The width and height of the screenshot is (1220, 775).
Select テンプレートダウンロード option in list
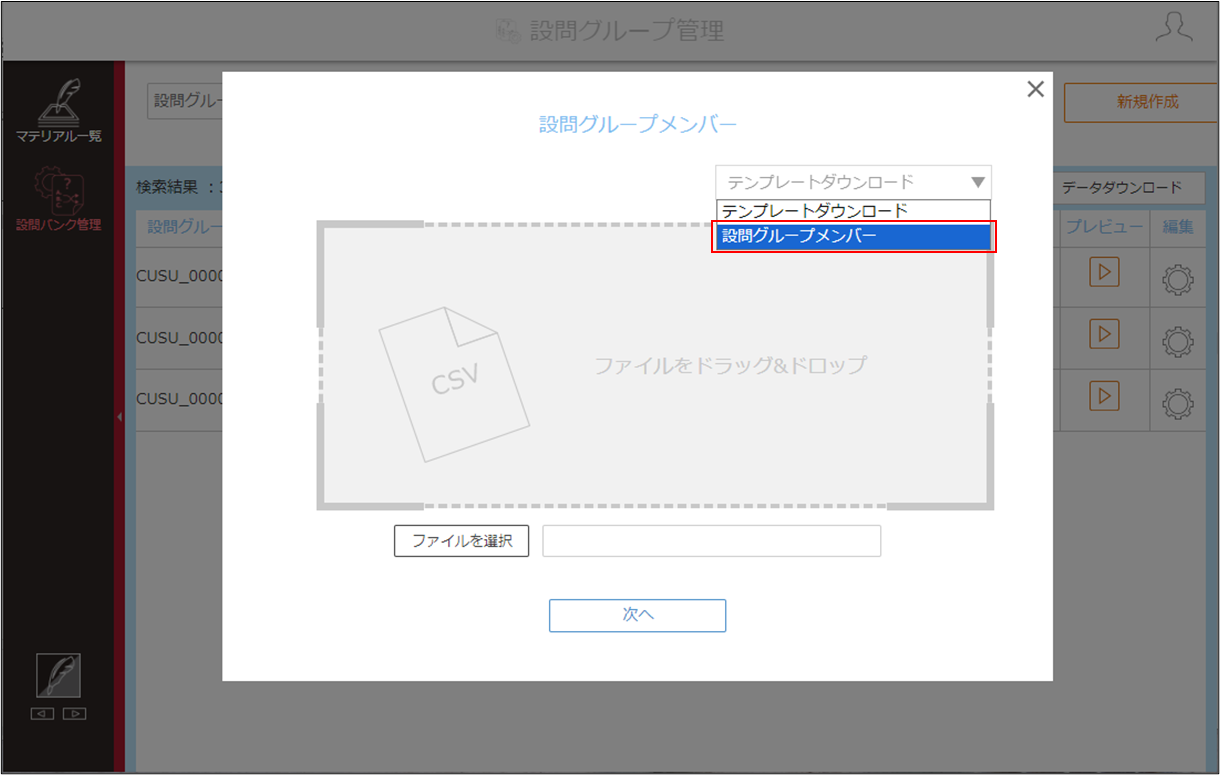[x=853, y=211]
